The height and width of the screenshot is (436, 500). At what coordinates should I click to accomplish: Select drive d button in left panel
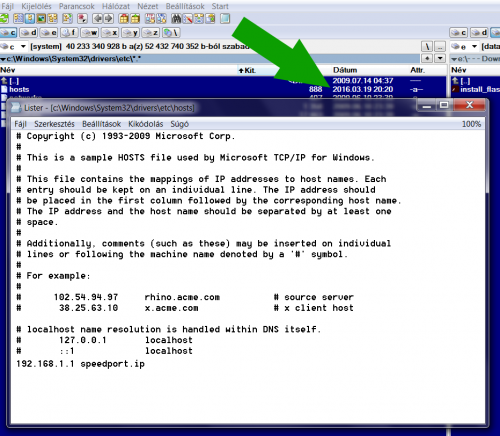coord(29,33)
